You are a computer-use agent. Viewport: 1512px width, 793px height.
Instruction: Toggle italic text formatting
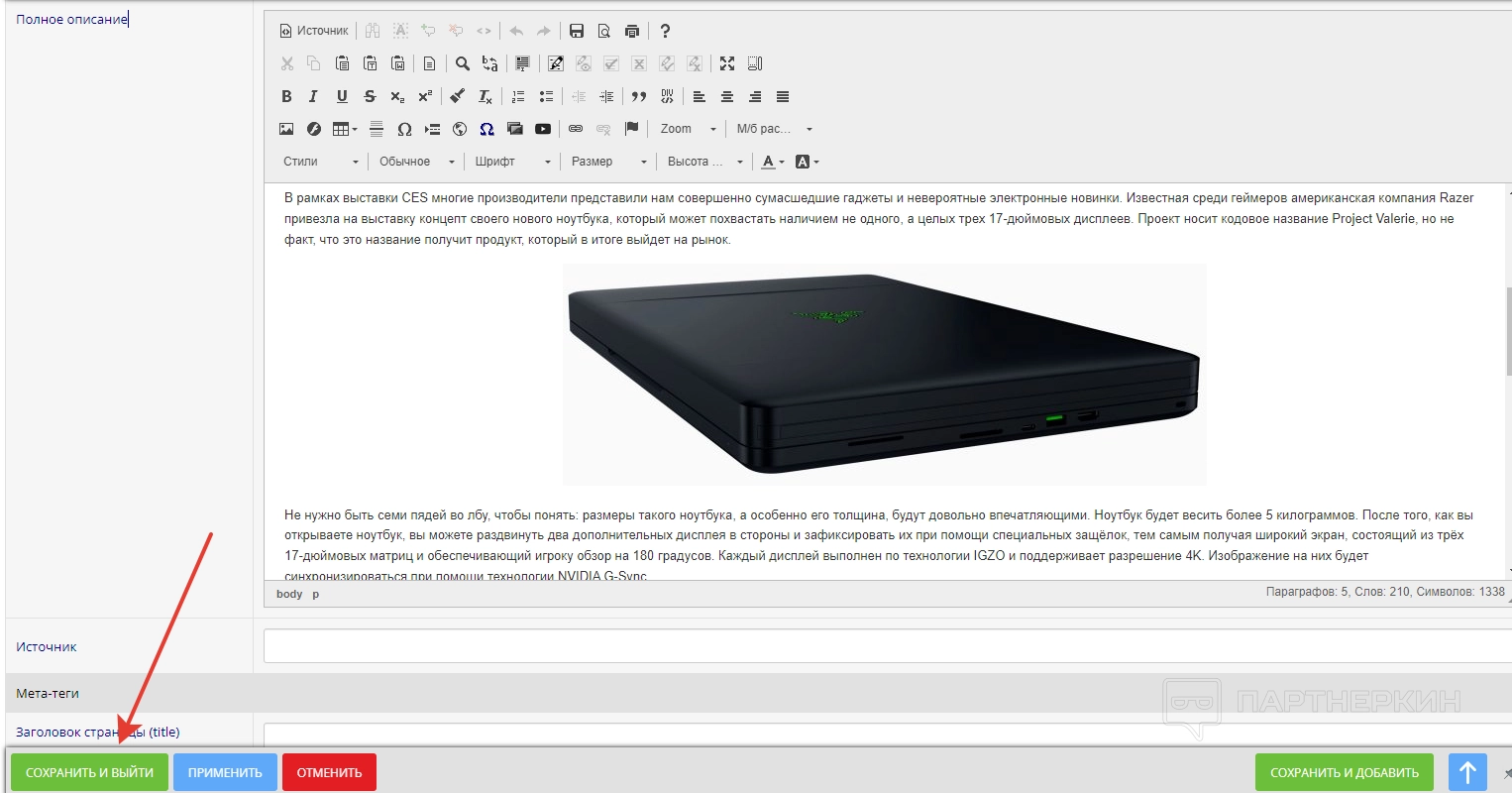tap(313, 96)
